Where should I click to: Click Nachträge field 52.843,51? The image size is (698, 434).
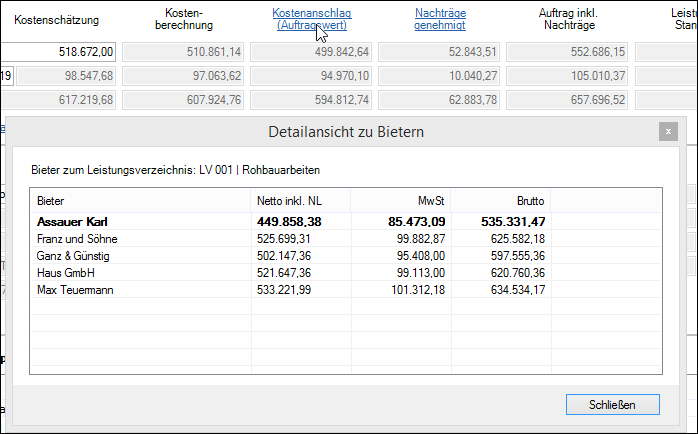click(x=439, y=52)
